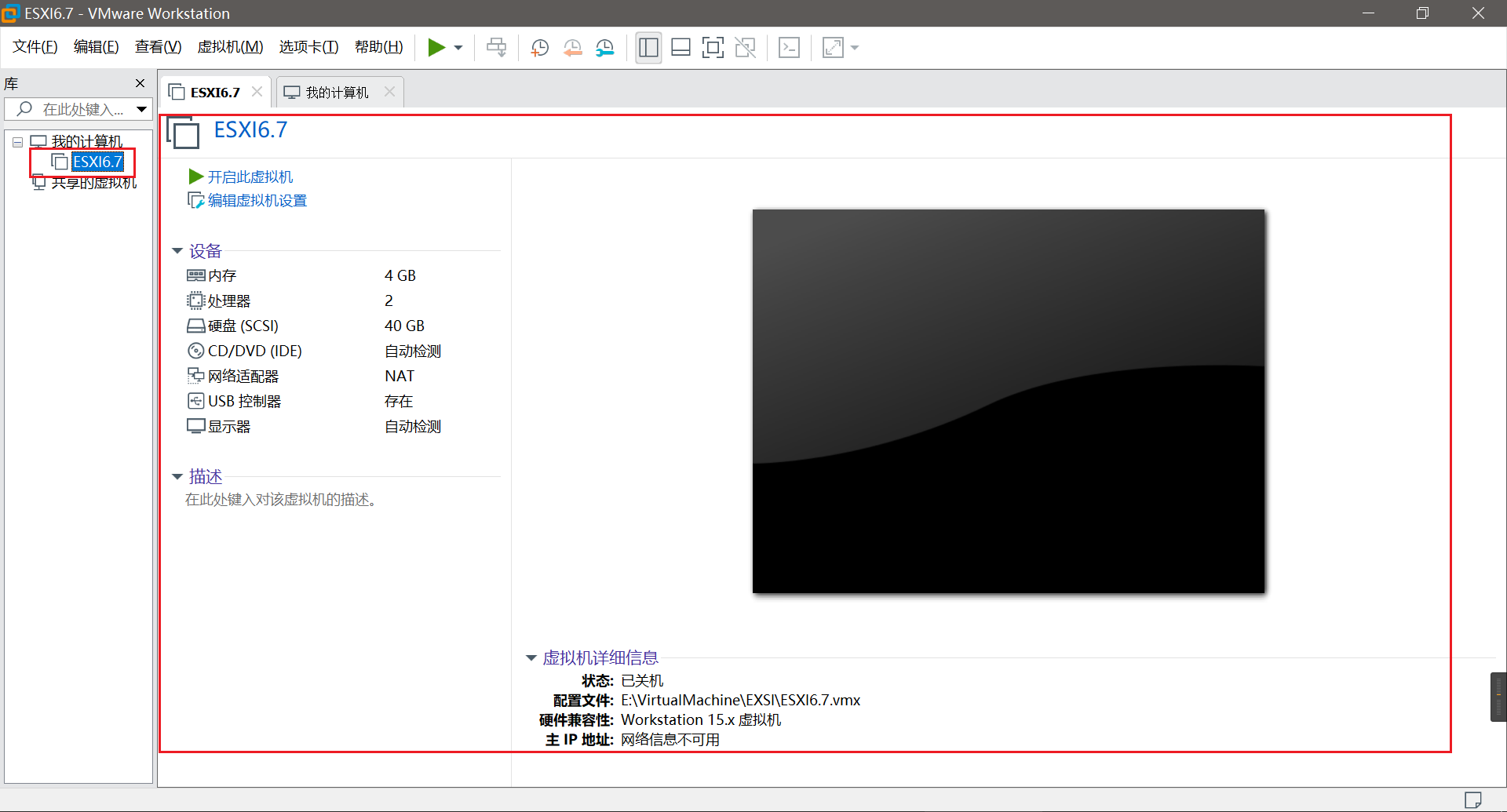Close the 库 library panel
Screen dimensions: 1507x812
[140, 83]
